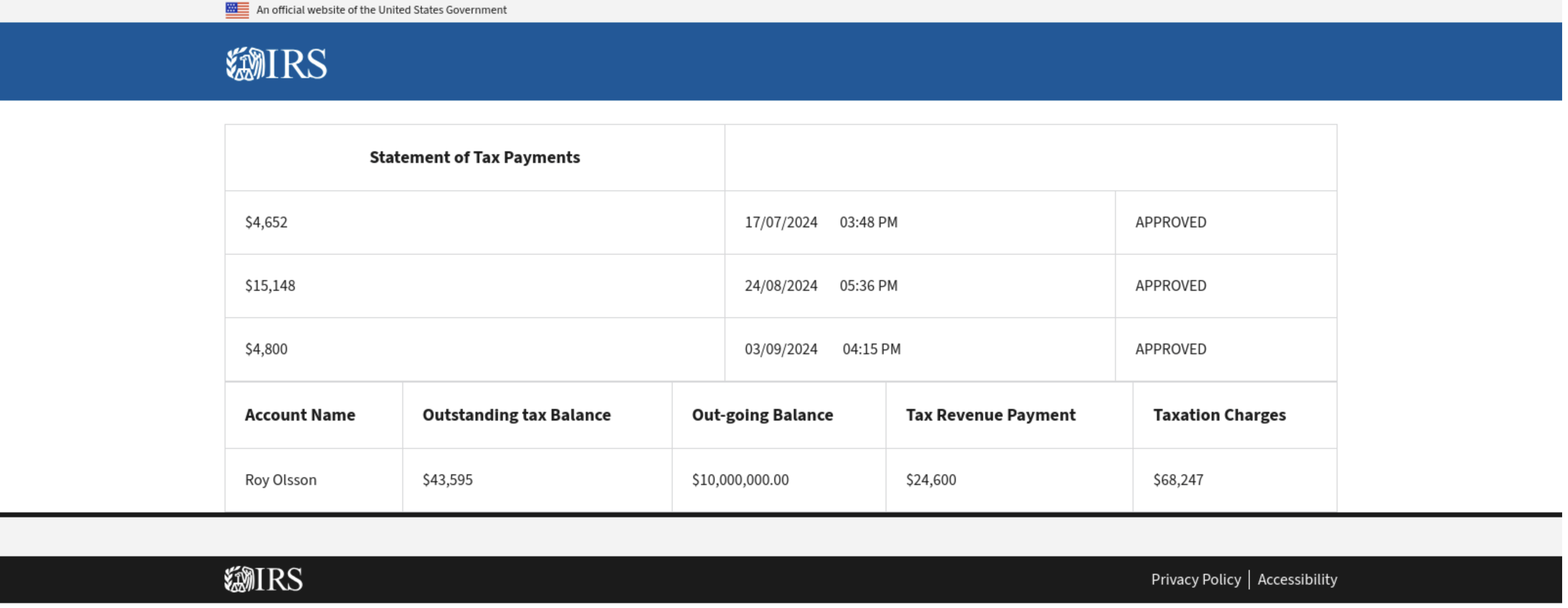This screenshot has width=1568, height=608.
Task: Select the $15,148 payment amount
Action: pyautogui.click(x=271, y=286)
